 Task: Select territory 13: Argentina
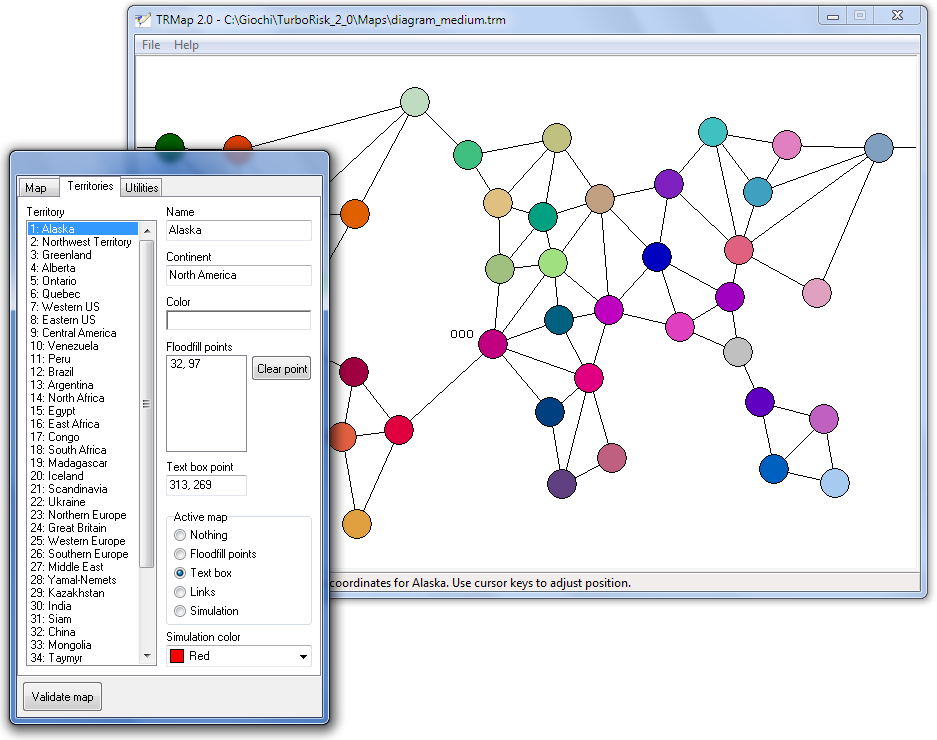(83, 385)
